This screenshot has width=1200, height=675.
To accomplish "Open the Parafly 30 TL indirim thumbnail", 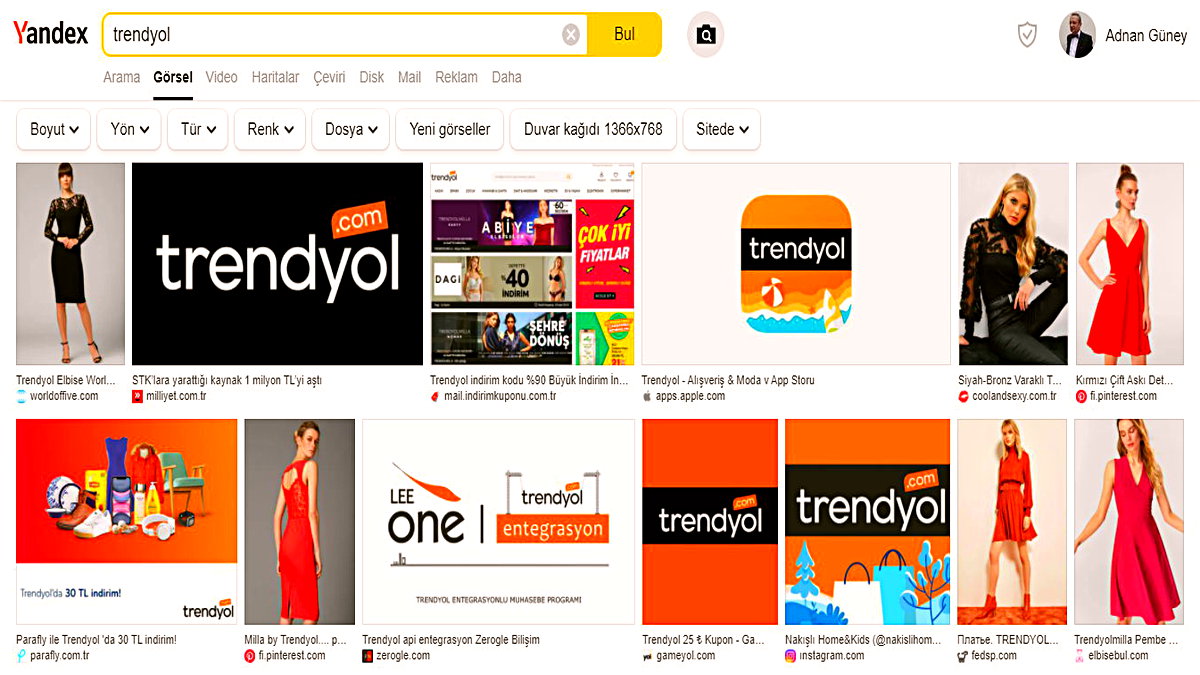I will pos(127,522).
